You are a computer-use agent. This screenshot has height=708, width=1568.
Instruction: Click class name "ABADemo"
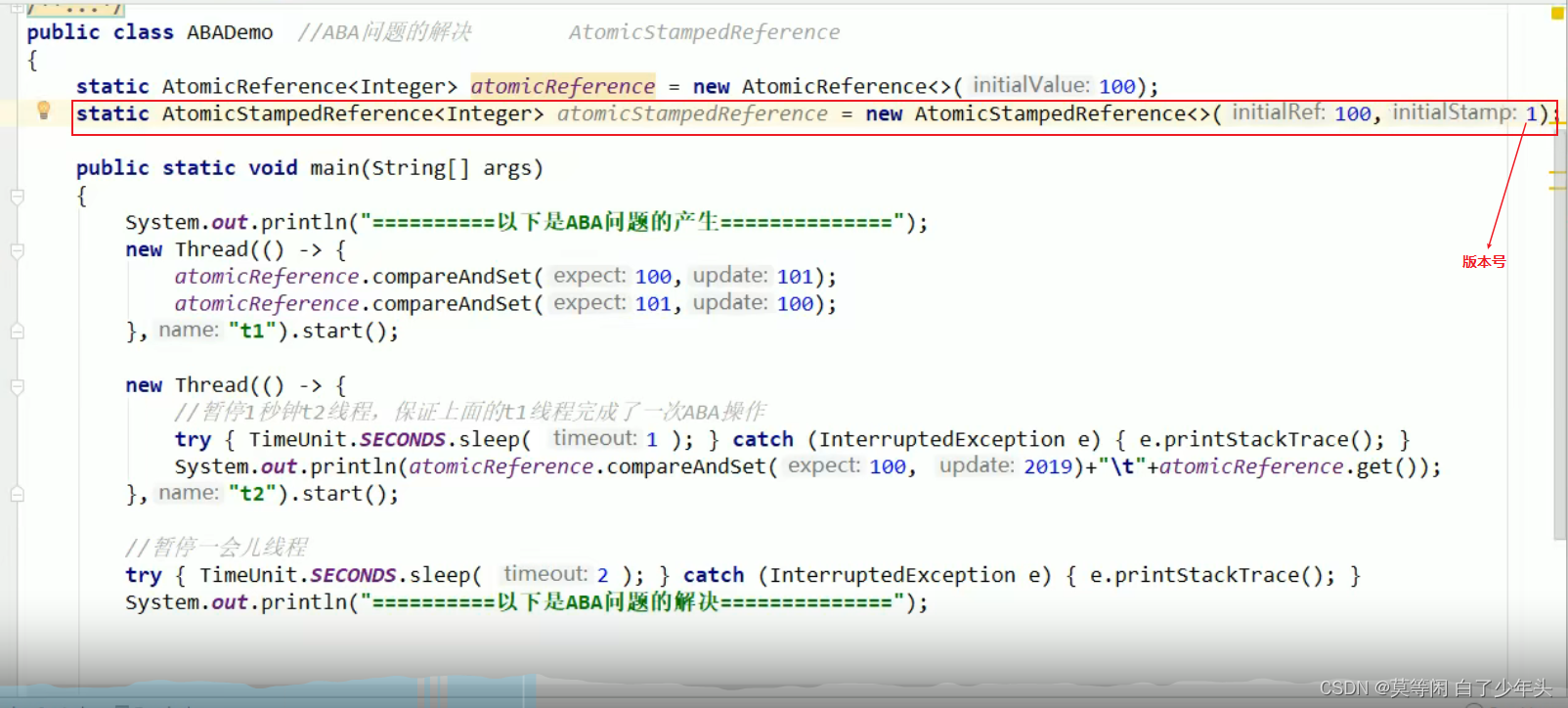(230, 32)
